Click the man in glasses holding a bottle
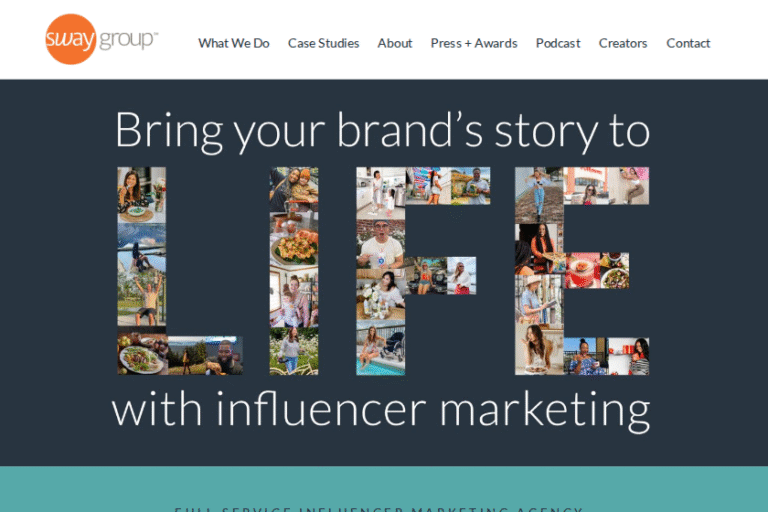The image size is (768, 512). pyautogui.click(x=381, y=243)
